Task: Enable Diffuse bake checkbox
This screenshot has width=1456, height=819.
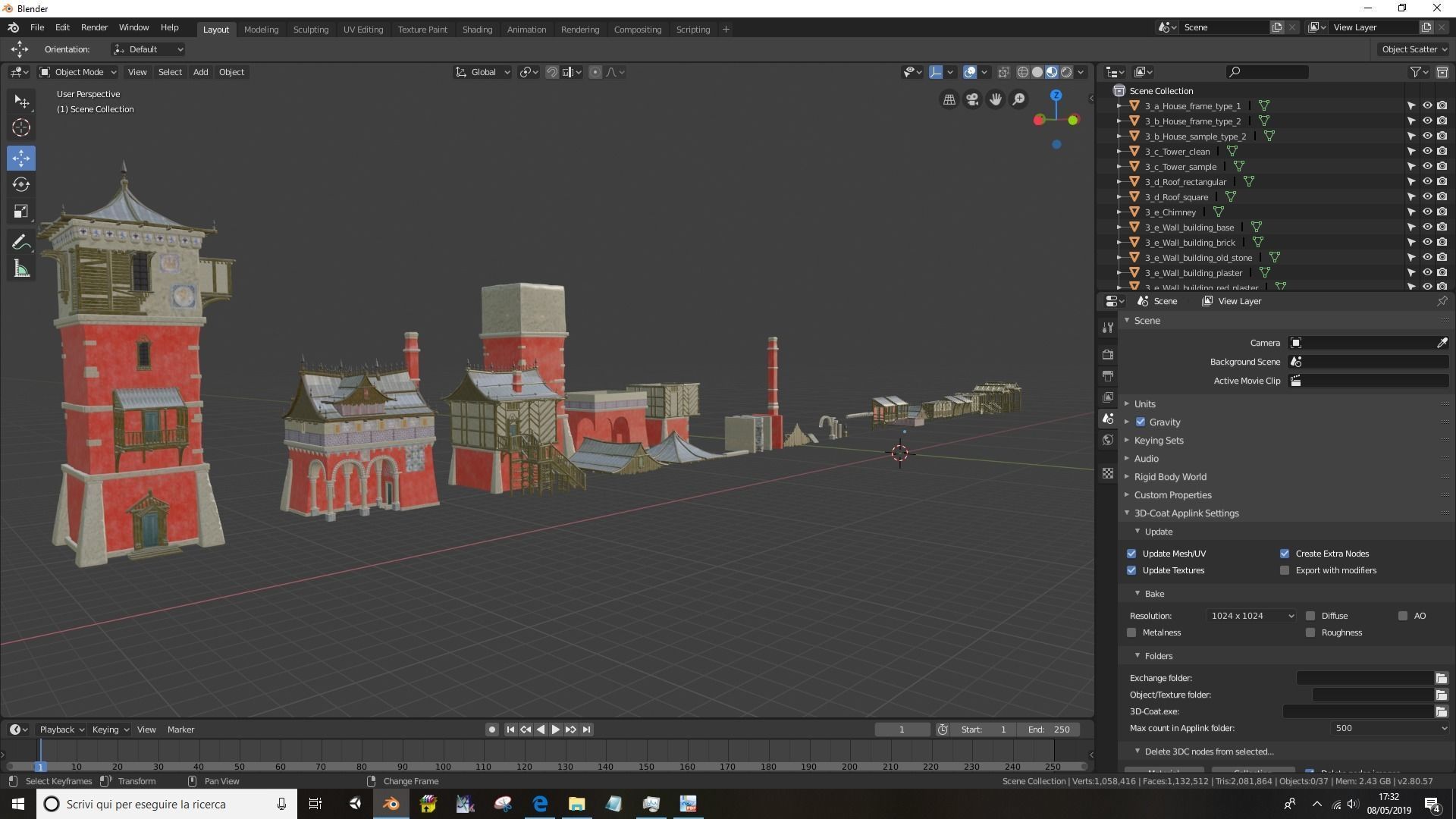Action: click(1310, 616)
